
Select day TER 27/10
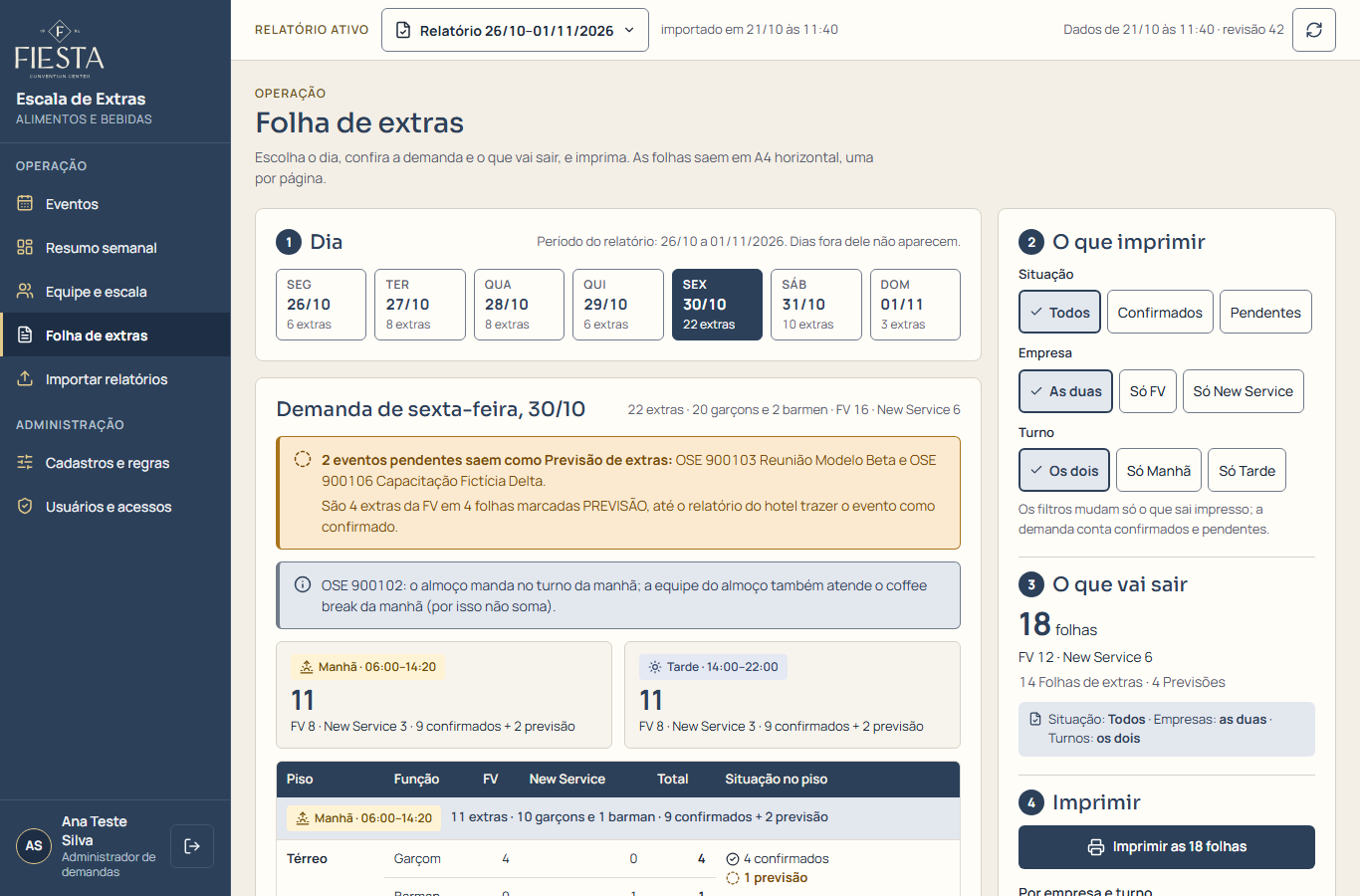tap(420, 305)
